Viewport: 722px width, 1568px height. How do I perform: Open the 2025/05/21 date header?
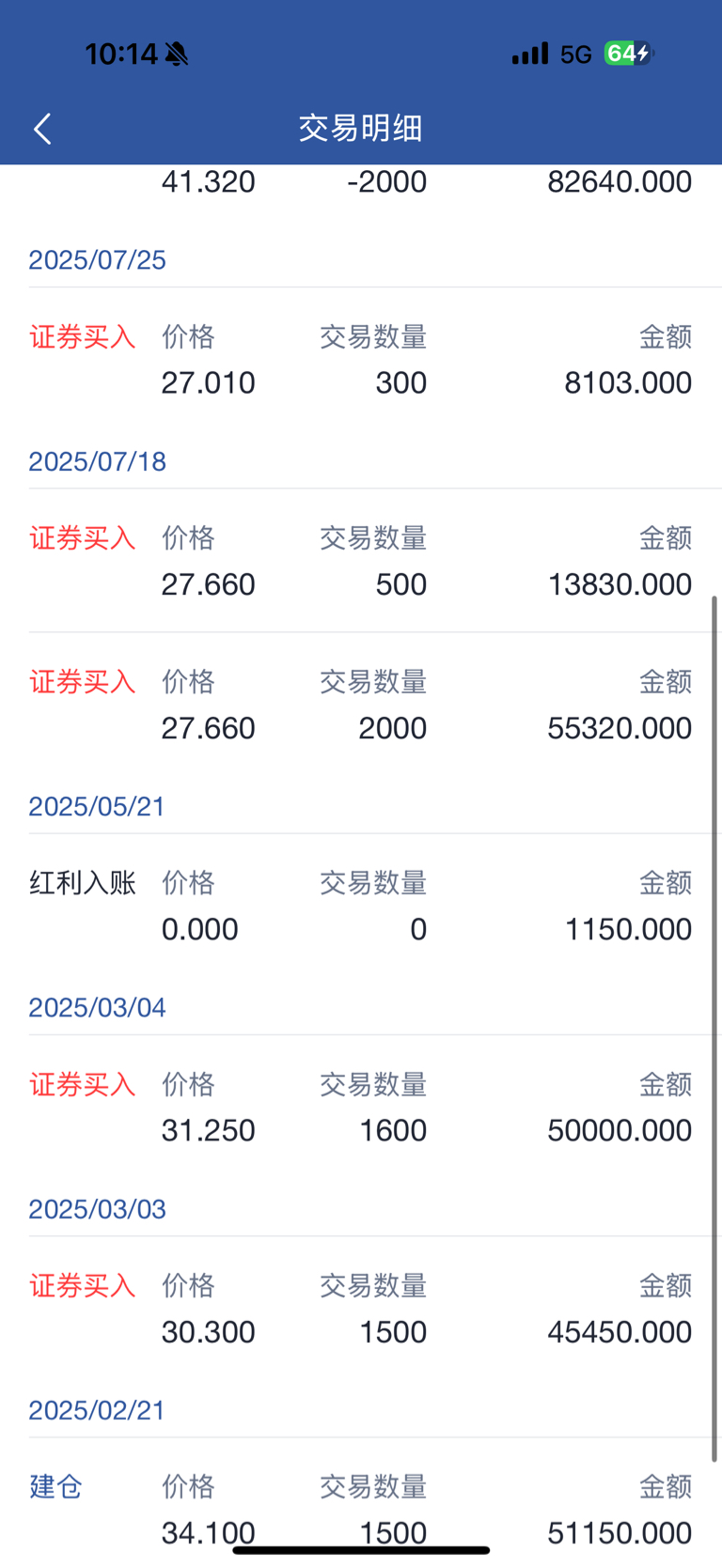pyautogui.click(x=97, y=806)
